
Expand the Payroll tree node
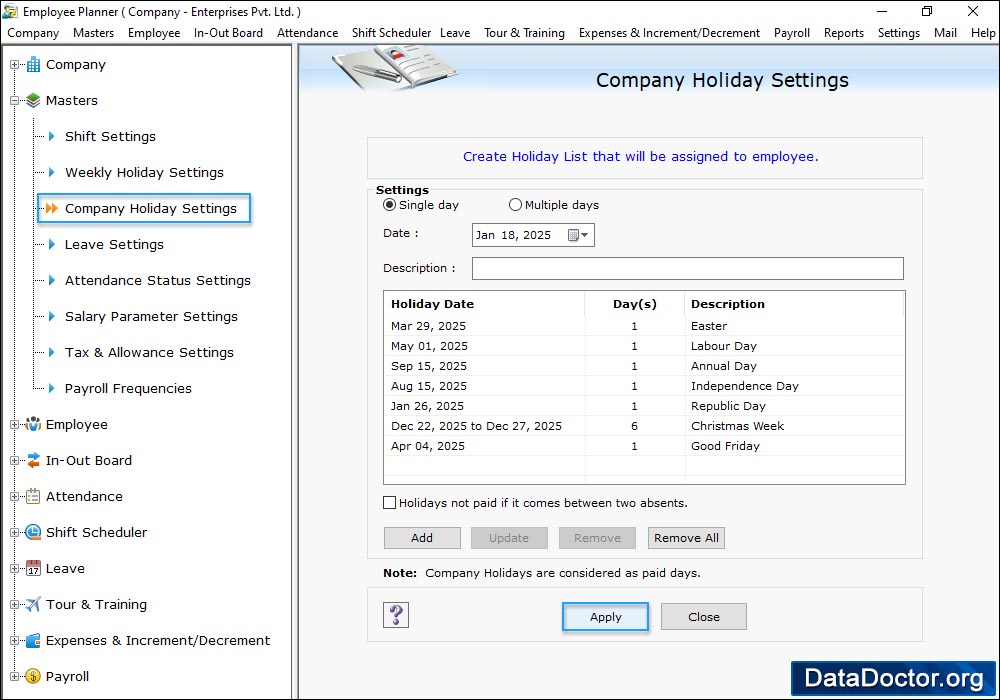pos(14,676)
